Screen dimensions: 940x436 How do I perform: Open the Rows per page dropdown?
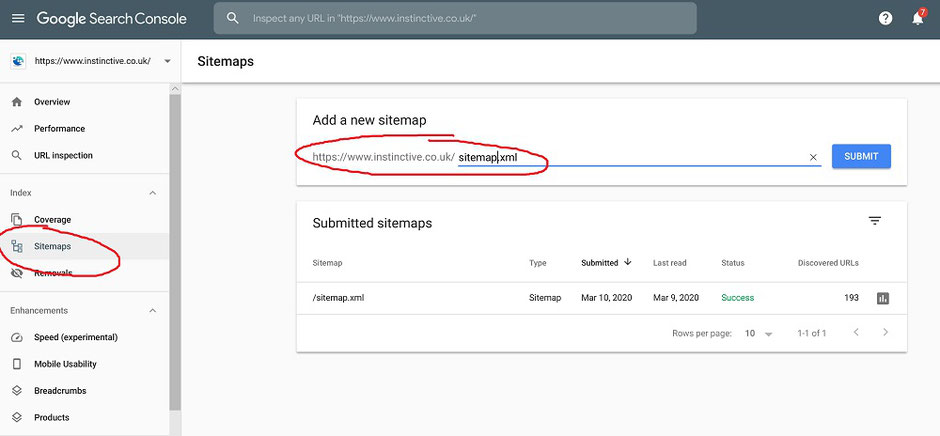coord(759,333)
